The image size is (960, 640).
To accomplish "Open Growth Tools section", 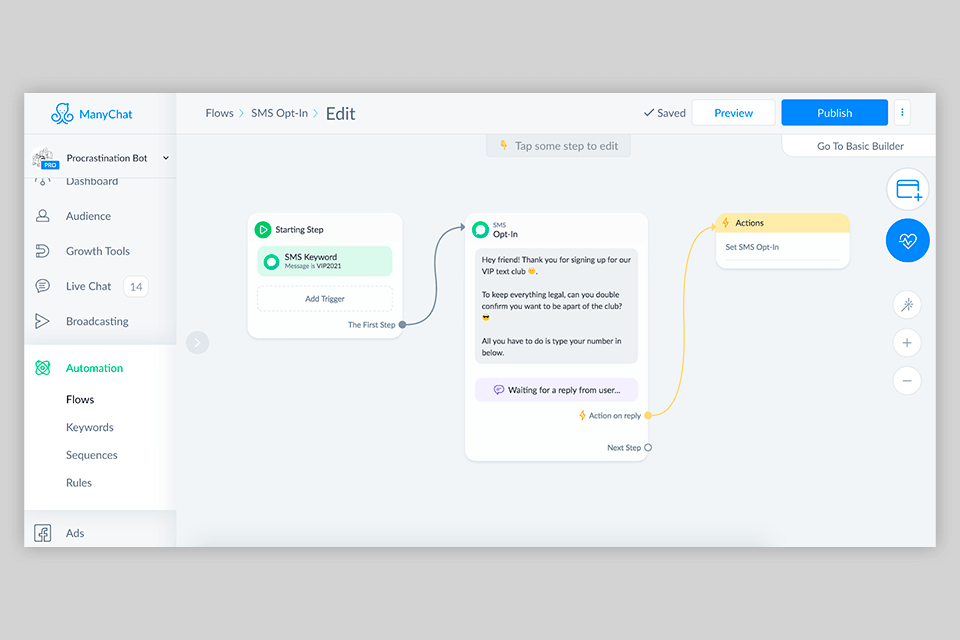I will pos(98,251).
